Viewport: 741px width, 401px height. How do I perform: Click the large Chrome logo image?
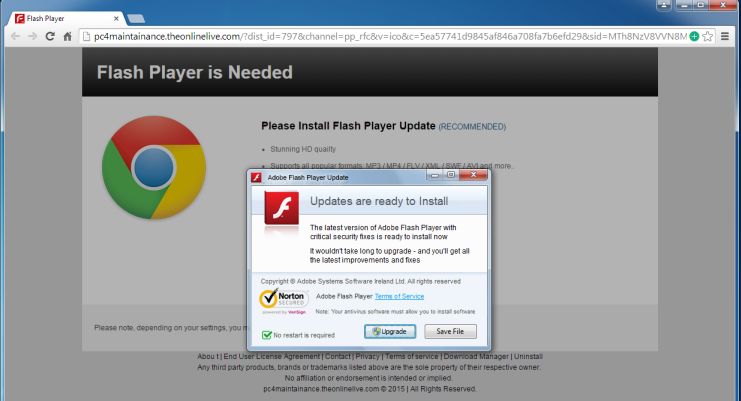tap(154, 167)
